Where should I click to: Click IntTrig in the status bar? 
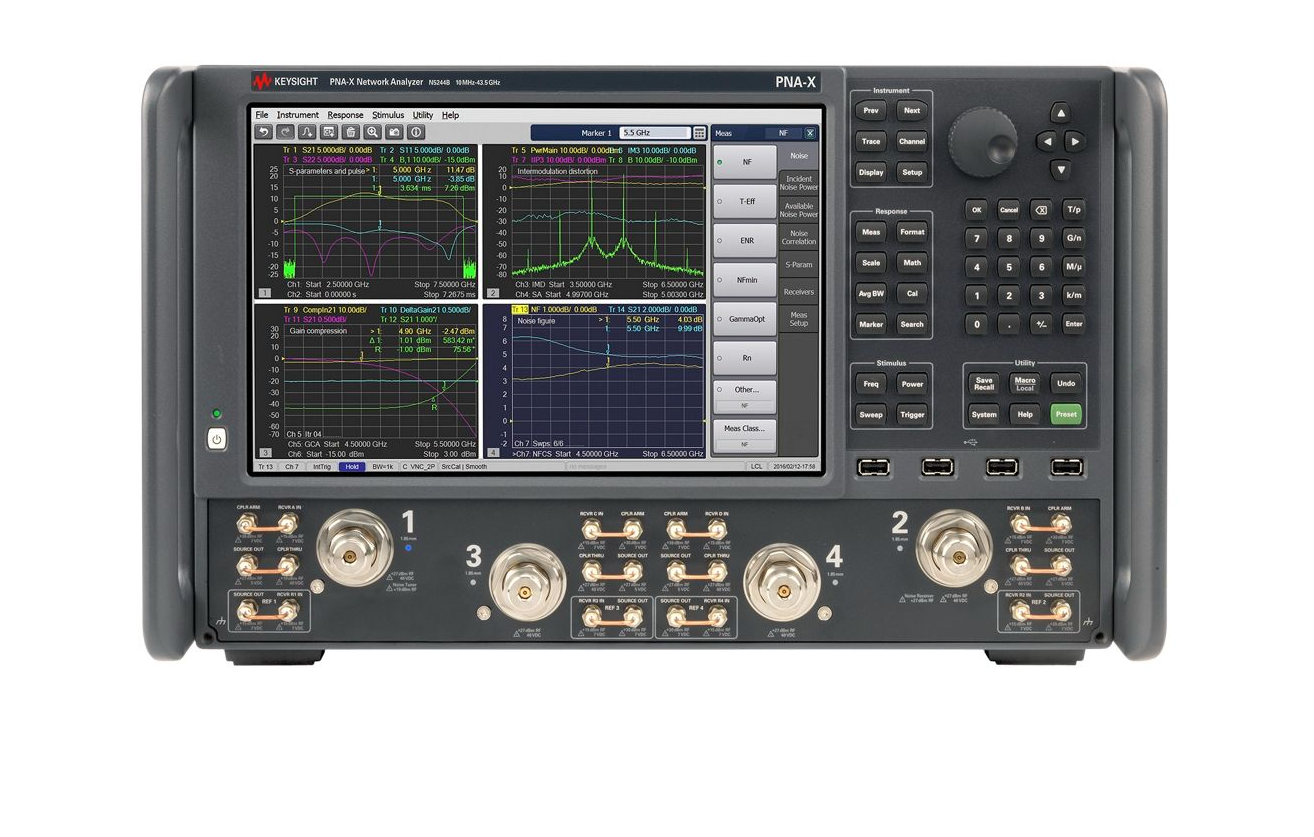pyautogui.click(x=322, y=467)
